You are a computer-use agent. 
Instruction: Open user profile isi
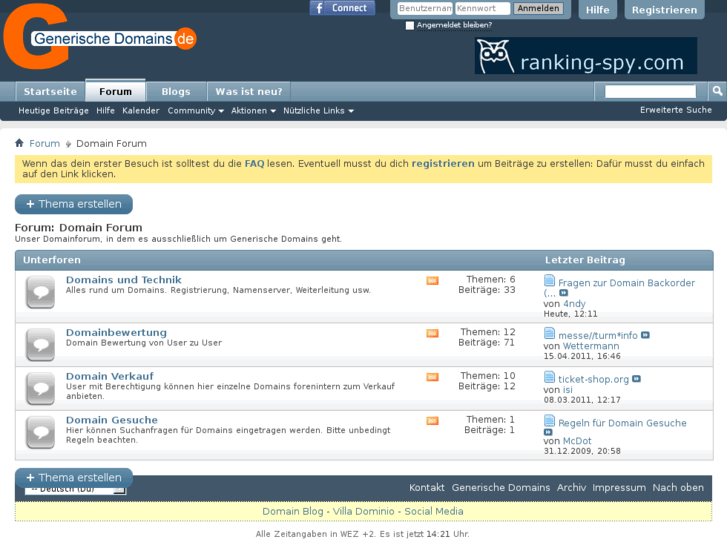click(568, 390)
